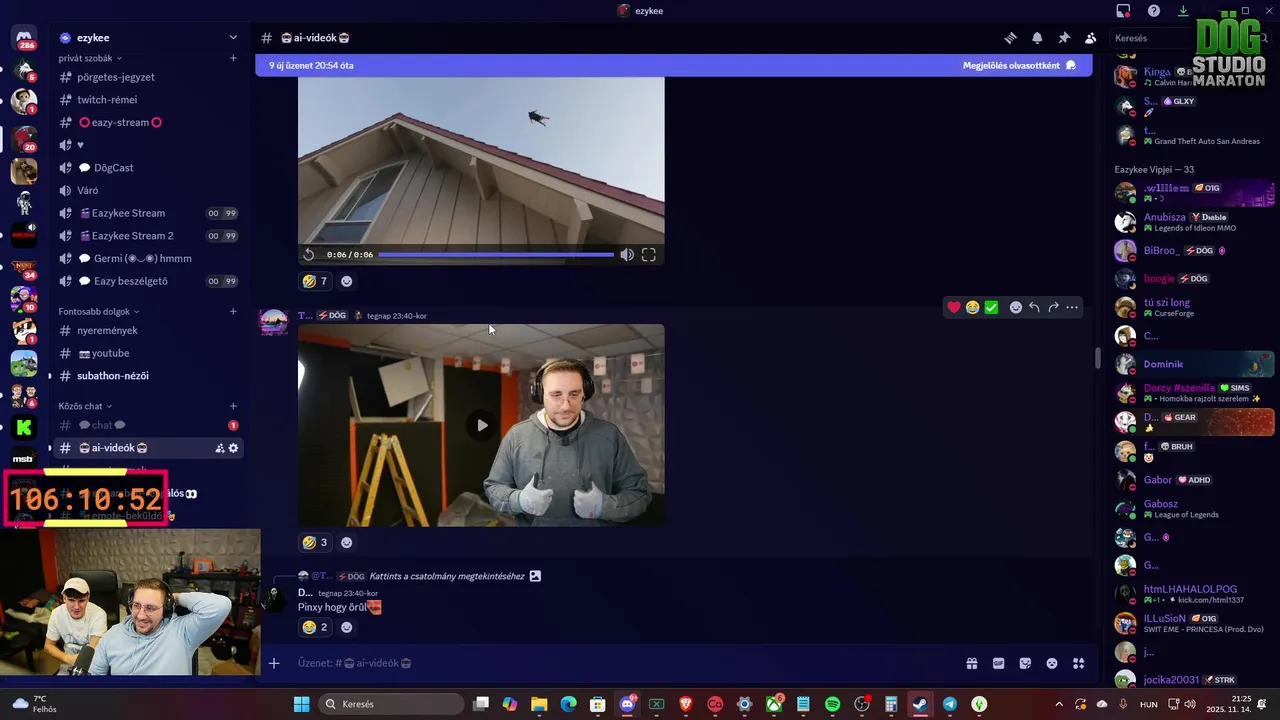Open notification settings bell icon
This screenshot has height=720, width=1280.
(x=1037, y=38)
